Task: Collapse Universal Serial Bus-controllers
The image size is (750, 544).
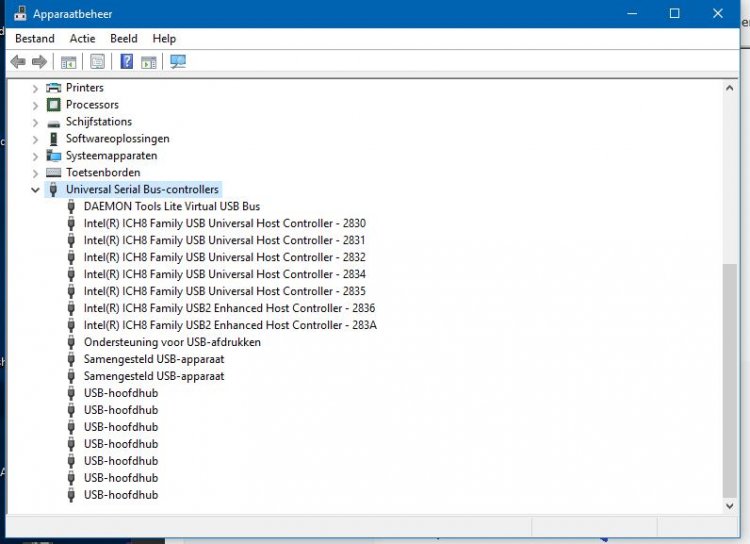Action: [36, 190]
